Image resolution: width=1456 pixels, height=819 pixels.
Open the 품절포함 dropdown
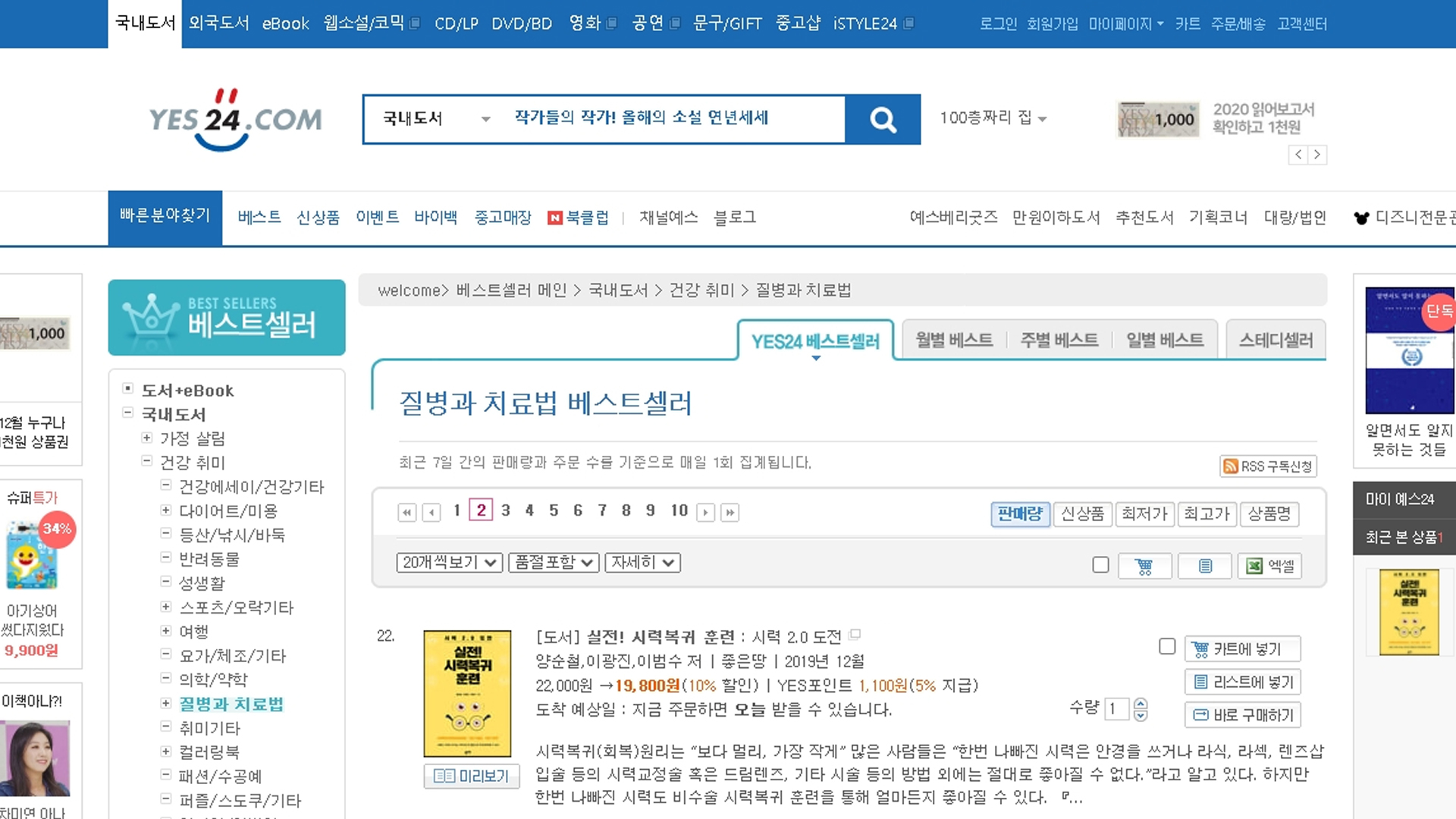pyautogui.click(x=554, y=562)
